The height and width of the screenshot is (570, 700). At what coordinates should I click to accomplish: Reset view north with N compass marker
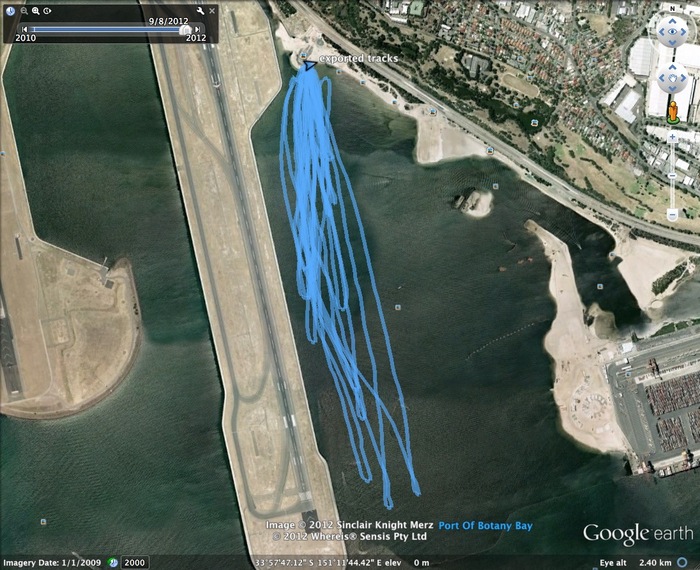[x=672, y=8]
